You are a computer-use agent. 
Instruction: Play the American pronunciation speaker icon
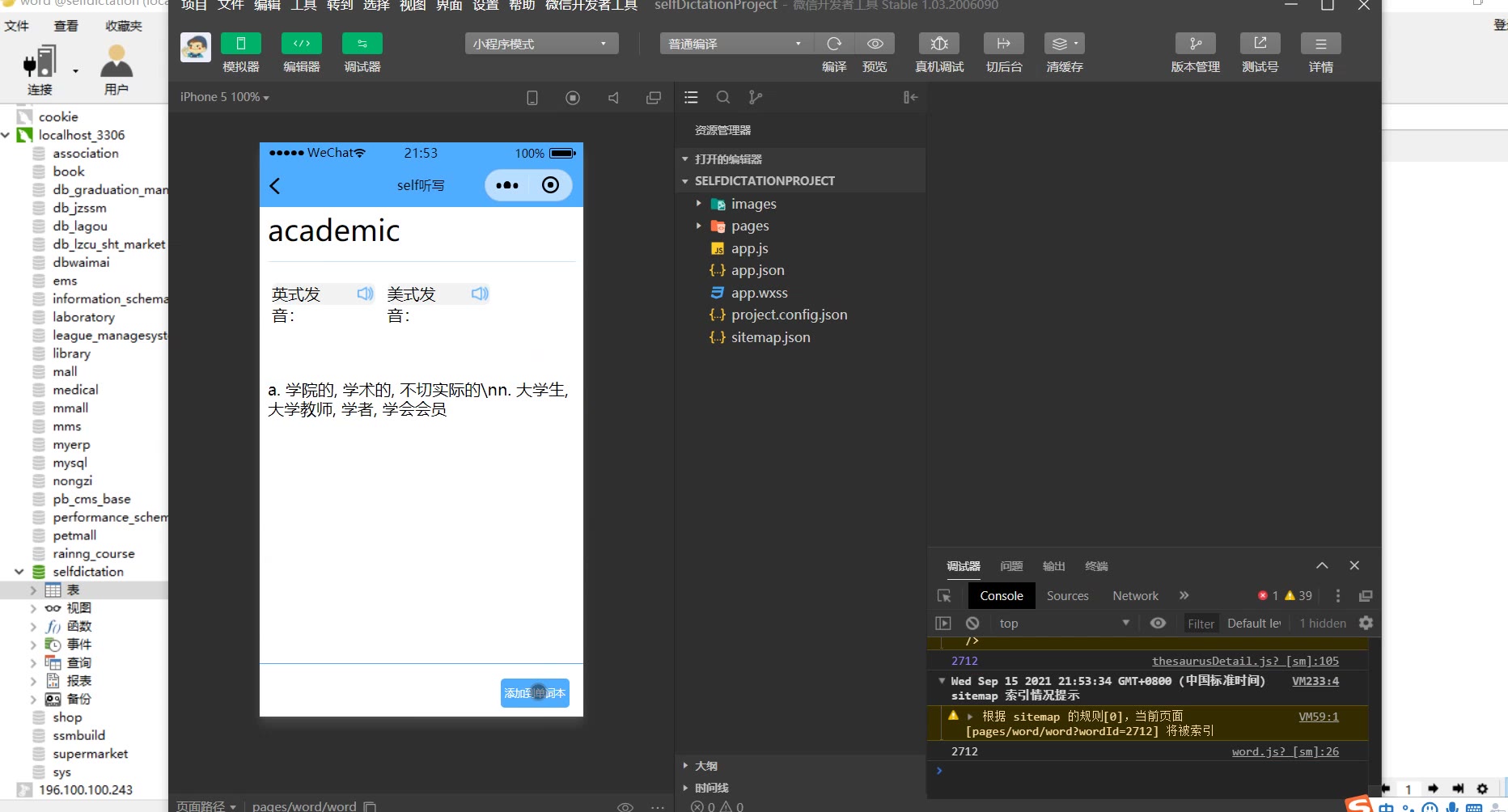click(480, 294)
